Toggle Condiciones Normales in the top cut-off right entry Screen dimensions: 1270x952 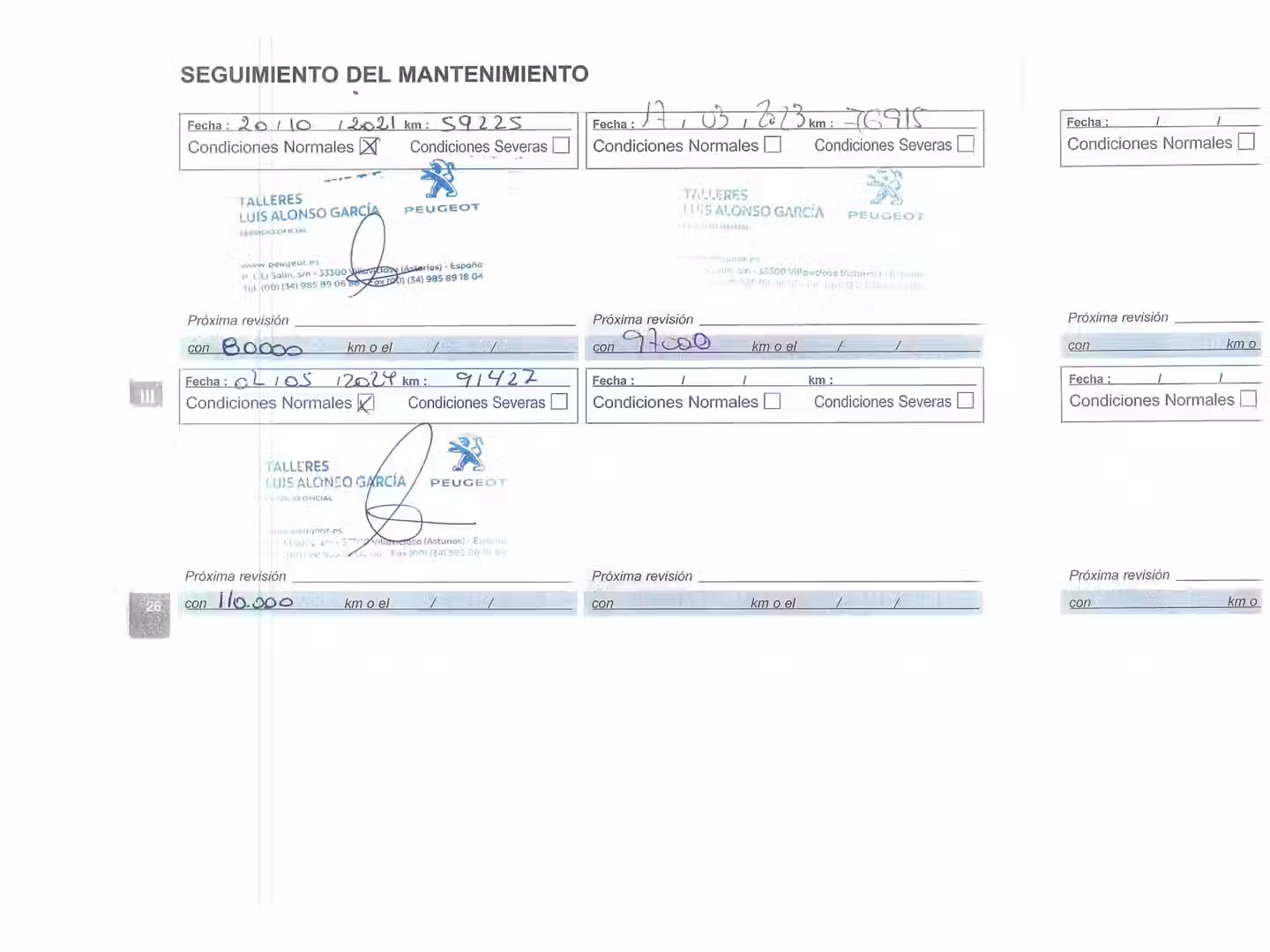(x=1246, y=141)
